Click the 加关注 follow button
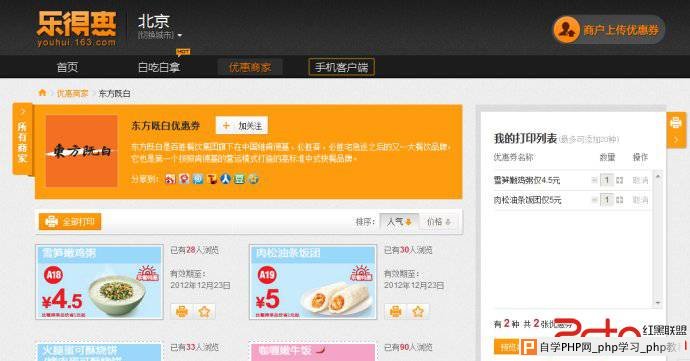Image resolution: width=690 pixels, height=361 pixels. (242, 125)
